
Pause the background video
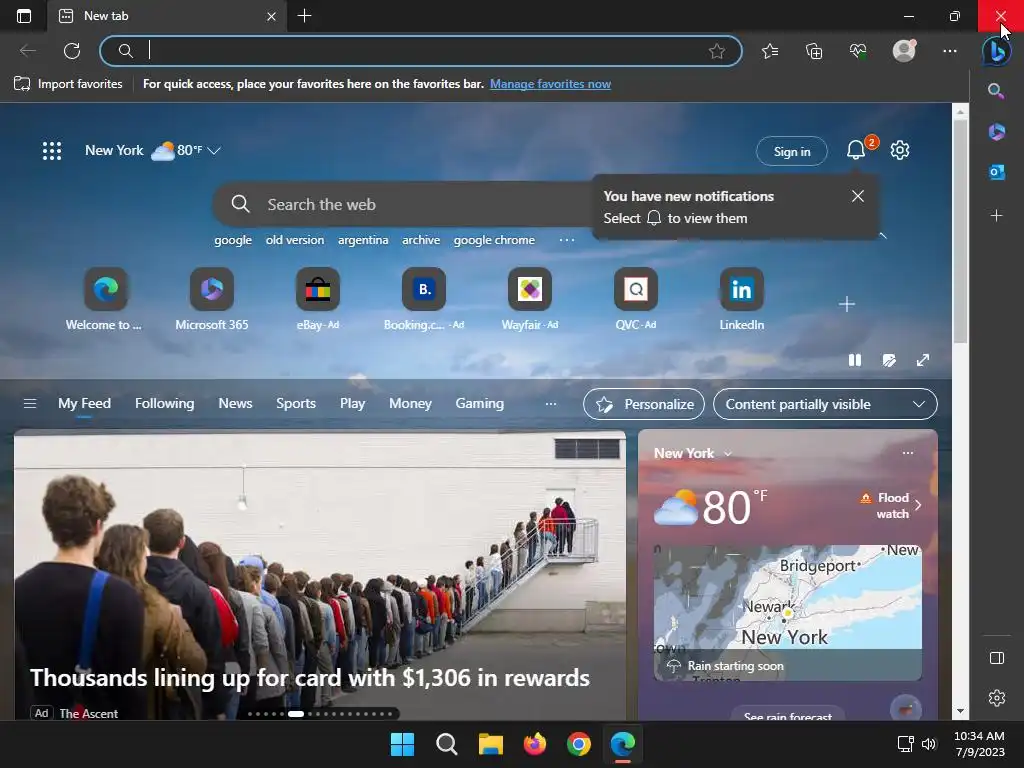pos(854,360)
